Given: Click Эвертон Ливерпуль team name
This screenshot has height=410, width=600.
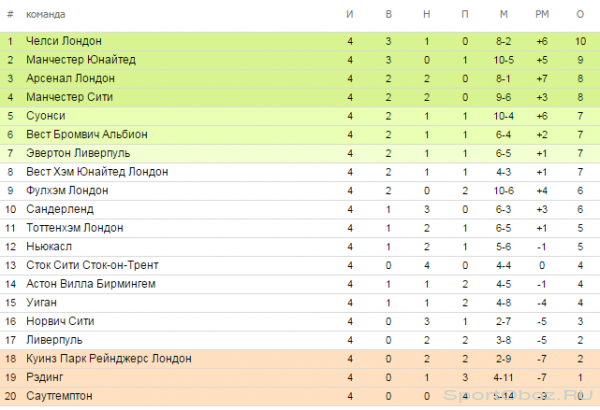Looking at the screenshot, I should [78, 153].
